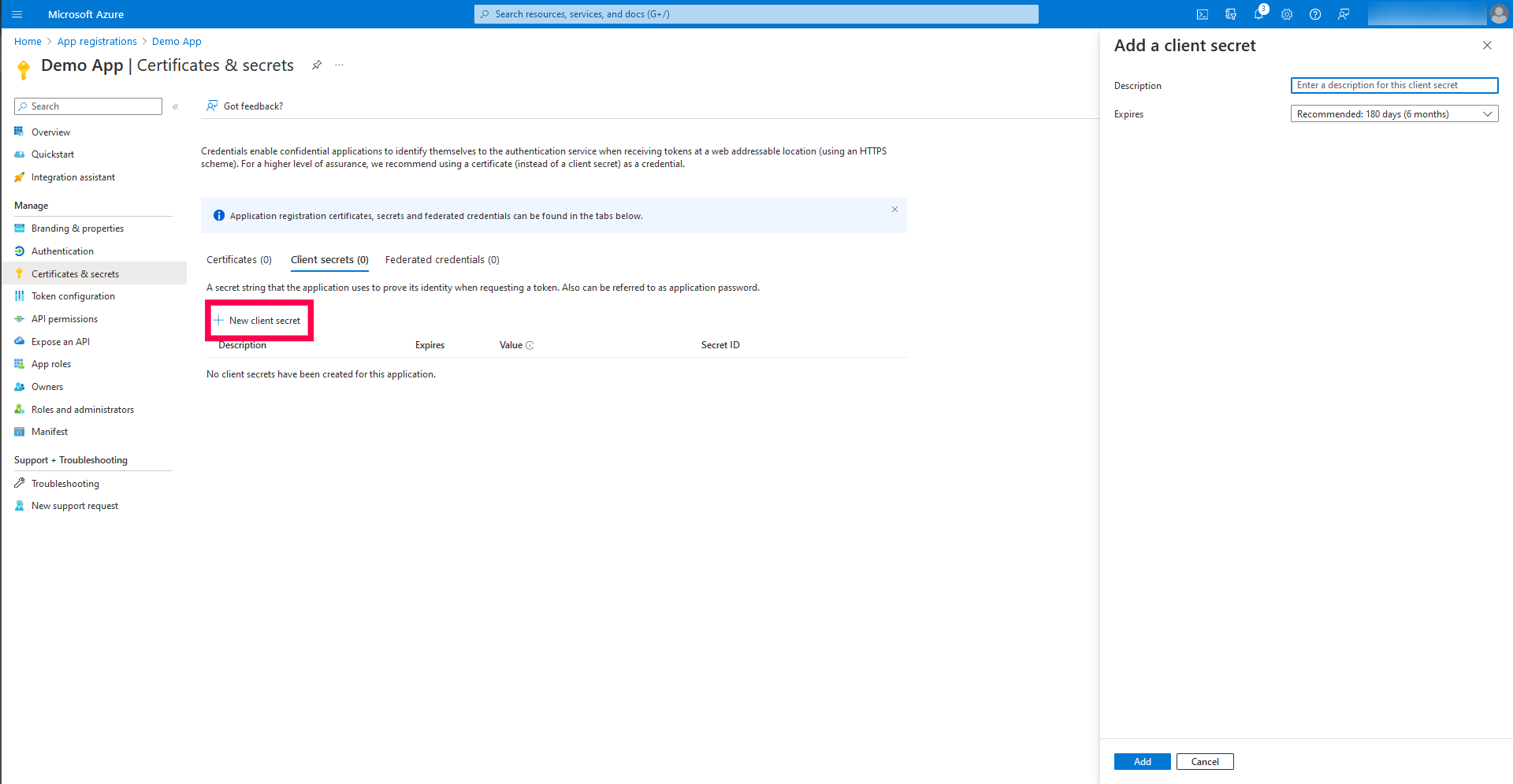Image resolution: width=1513 pixels, height=784 pixels.
Task: Open the more options ellipsis next to pin
Action: point(339,65)
